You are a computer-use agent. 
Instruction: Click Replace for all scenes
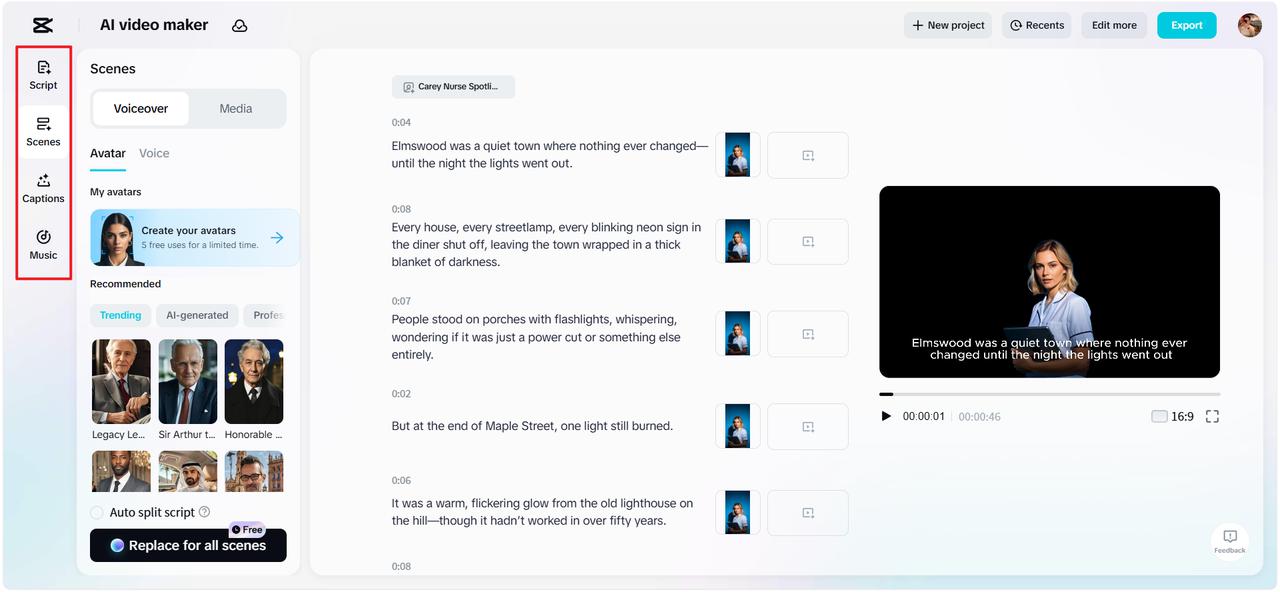tap(188, 545)
